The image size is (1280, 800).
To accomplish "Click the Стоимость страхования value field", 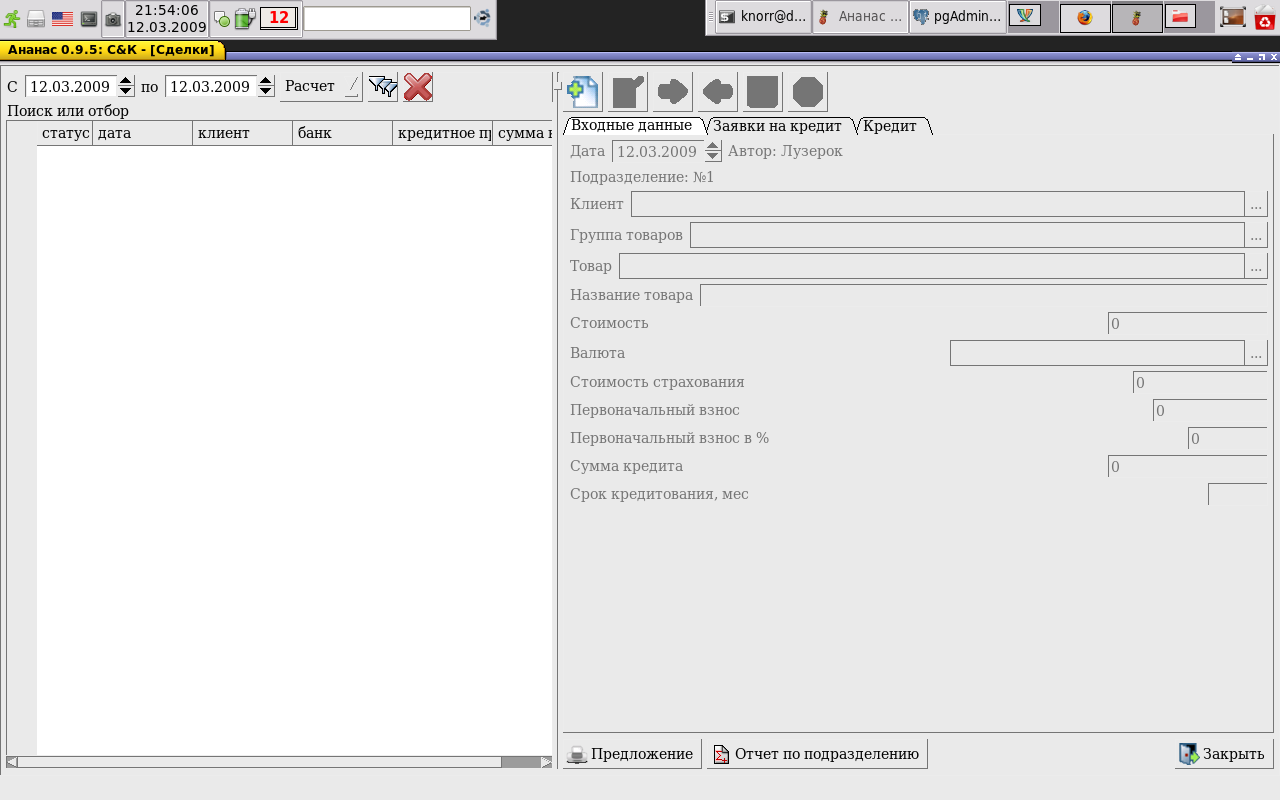I will pyautogui.click(x=1200, y=383).
